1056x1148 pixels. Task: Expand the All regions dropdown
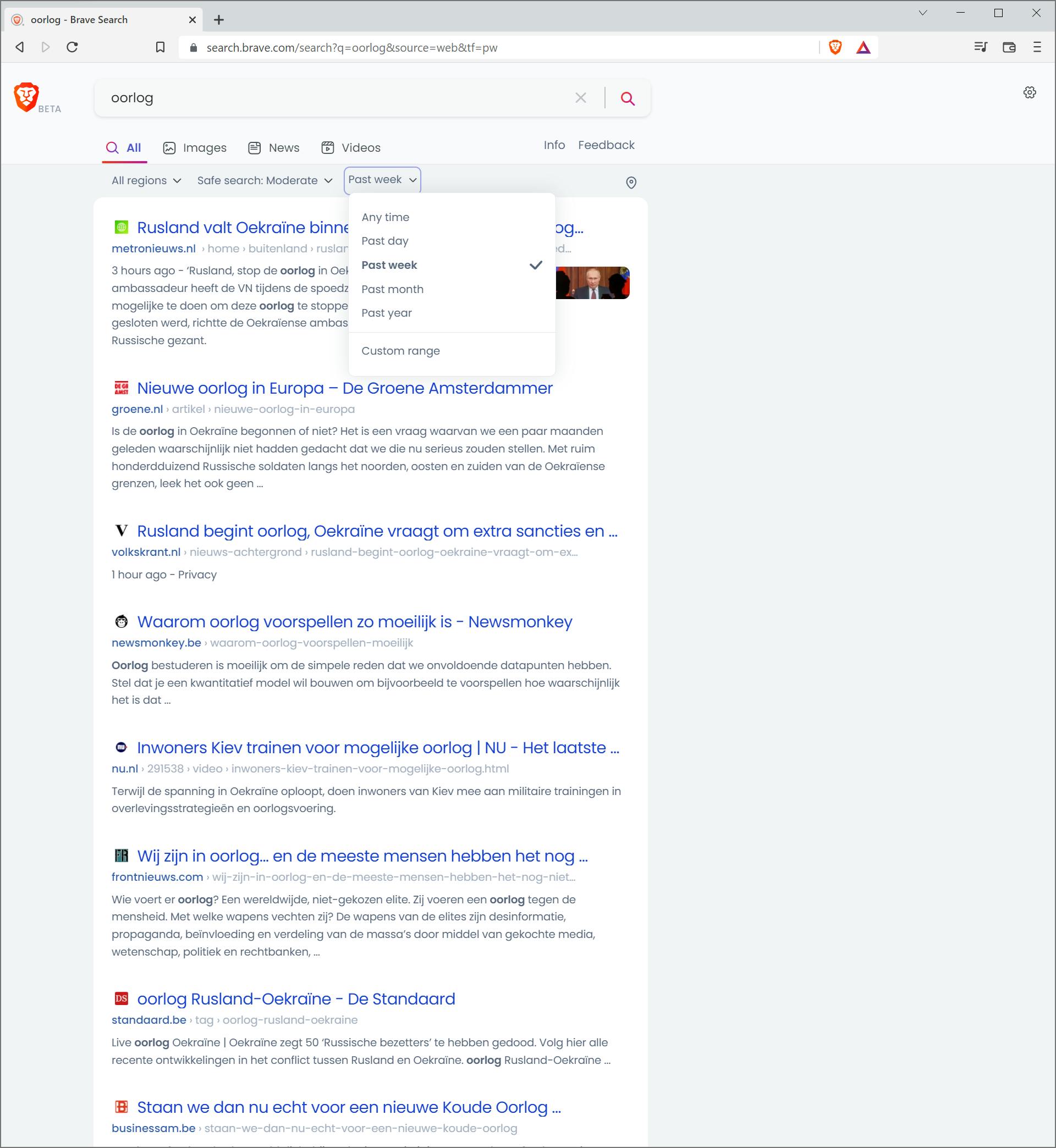tap(146, 180)
